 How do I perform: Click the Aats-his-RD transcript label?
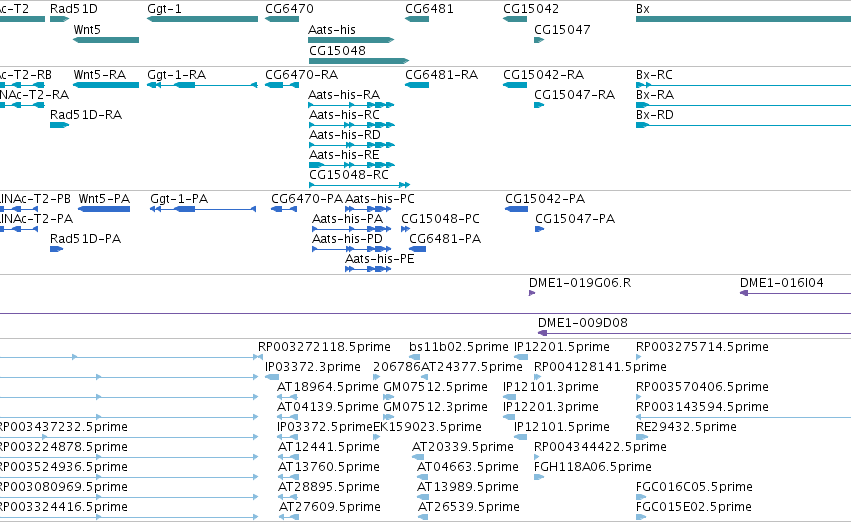345,135
